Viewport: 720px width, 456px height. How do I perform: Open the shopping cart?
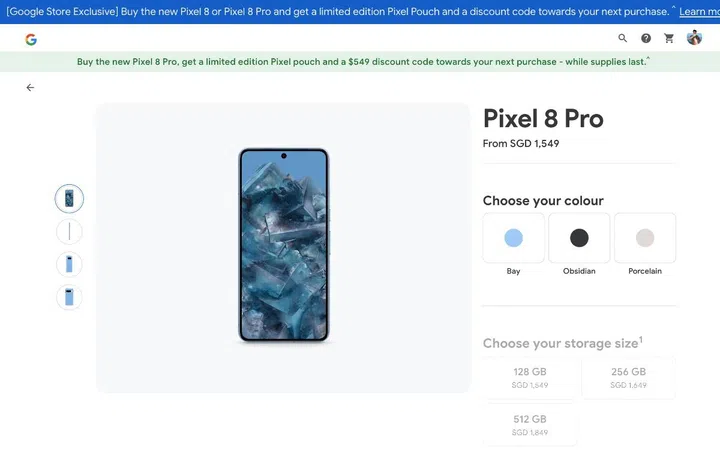pos(669,39)
